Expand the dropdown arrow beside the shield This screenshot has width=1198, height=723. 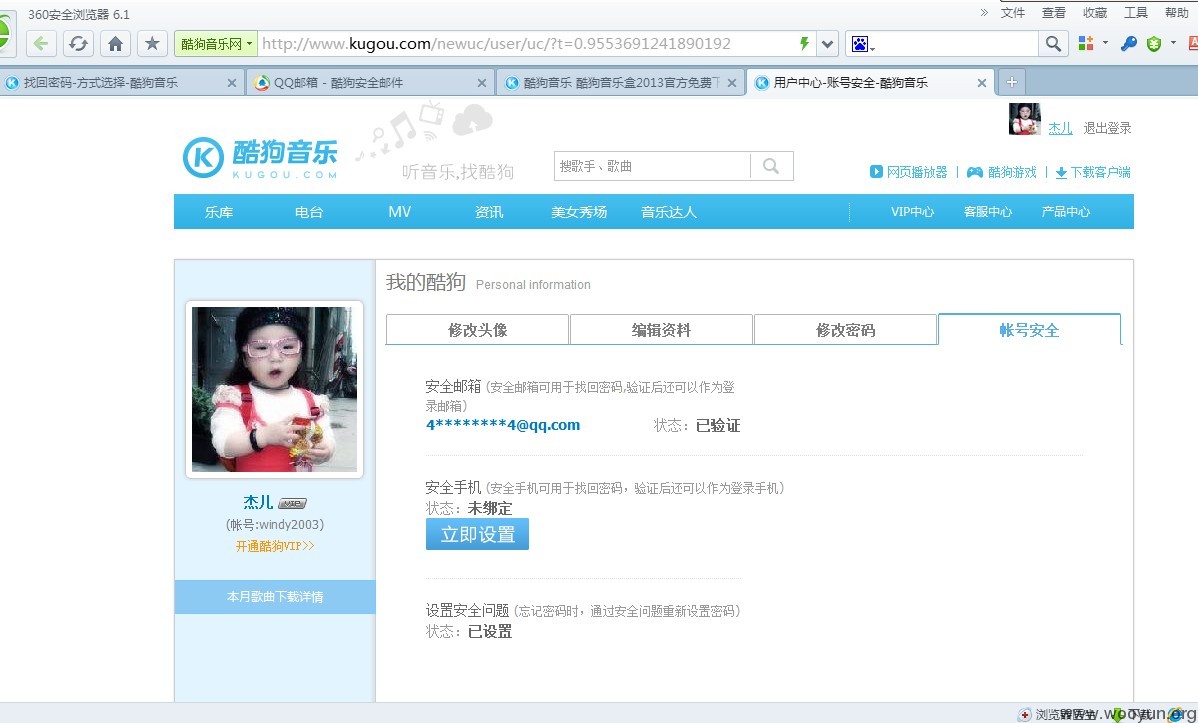click(x=1174, y=43)
